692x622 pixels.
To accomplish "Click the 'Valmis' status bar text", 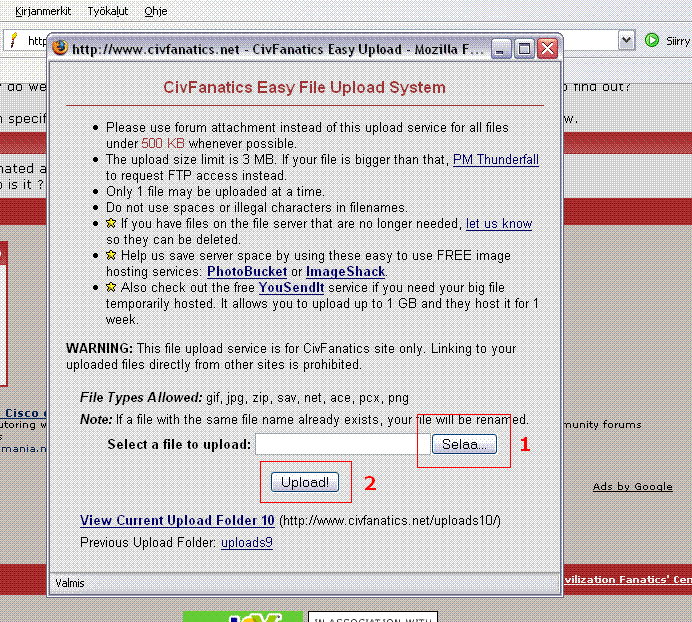I will coord(70,583).
